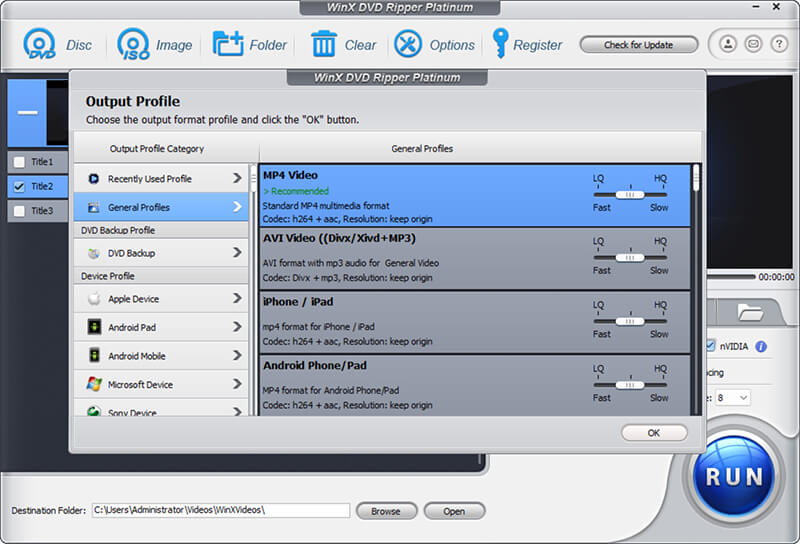Expand Android Mobile chevron
Screen dimensions: 800x544
(237, 355)
